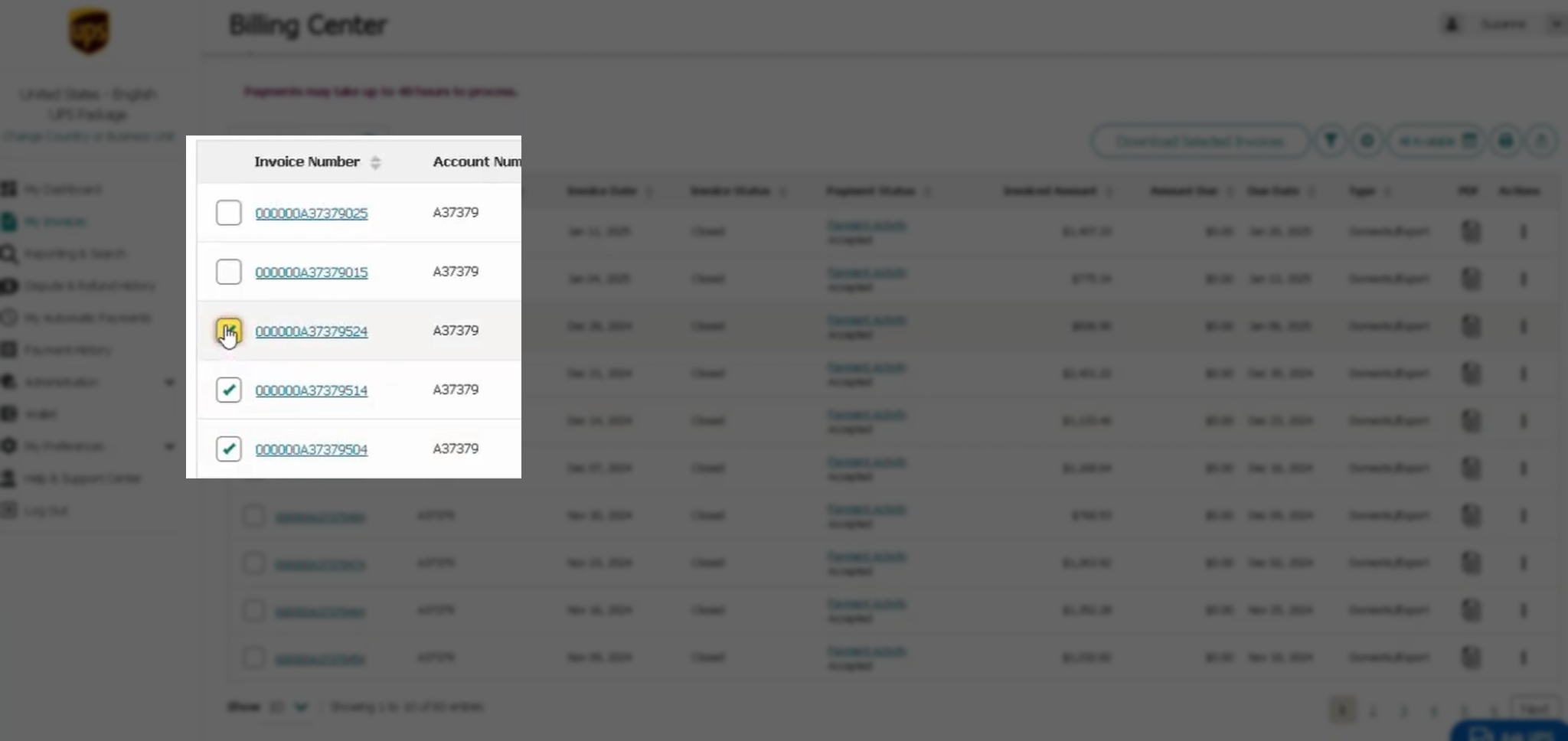Open PDF icon for Jan 04, 2025 invoice

1471,279
